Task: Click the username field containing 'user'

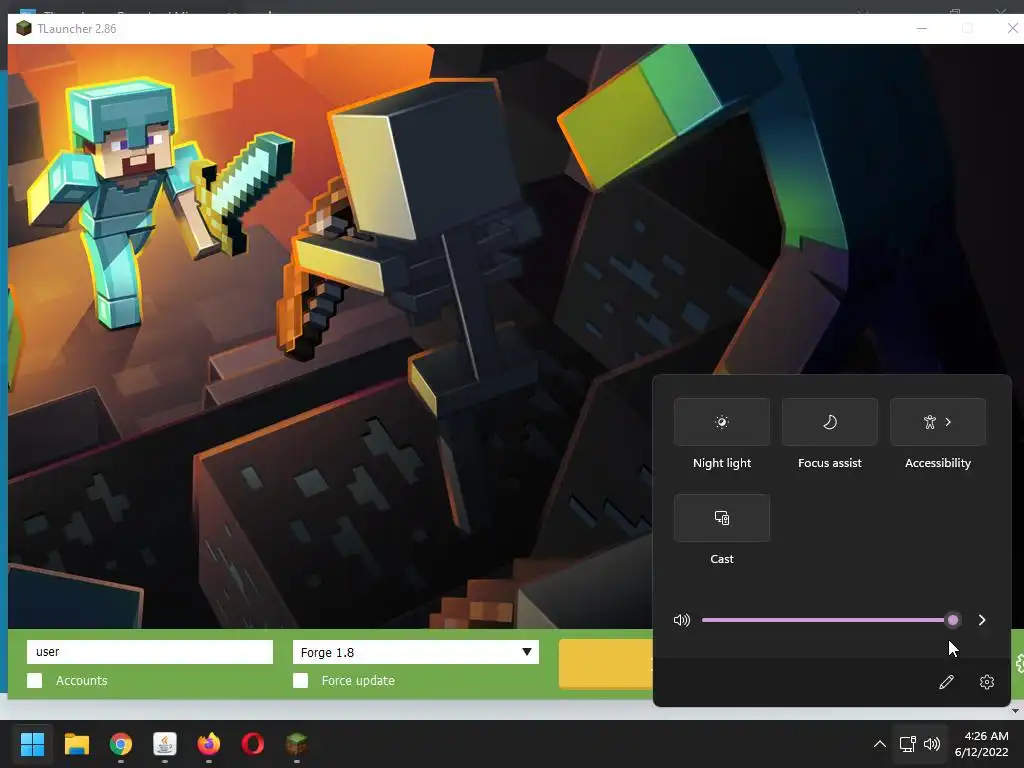Action: click(150, 652)
